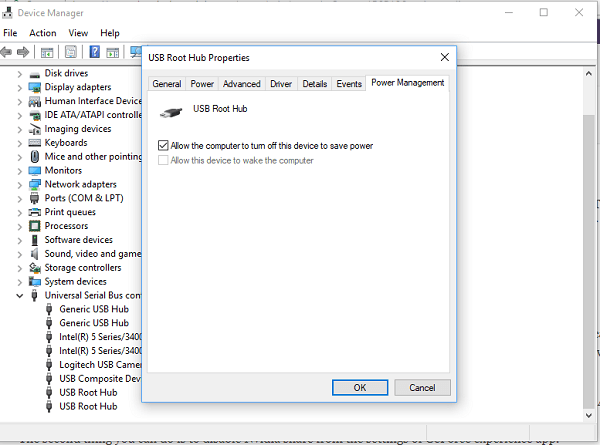
Task: Click the blue question mark Help icon
Action: click(x=95, y=52)
